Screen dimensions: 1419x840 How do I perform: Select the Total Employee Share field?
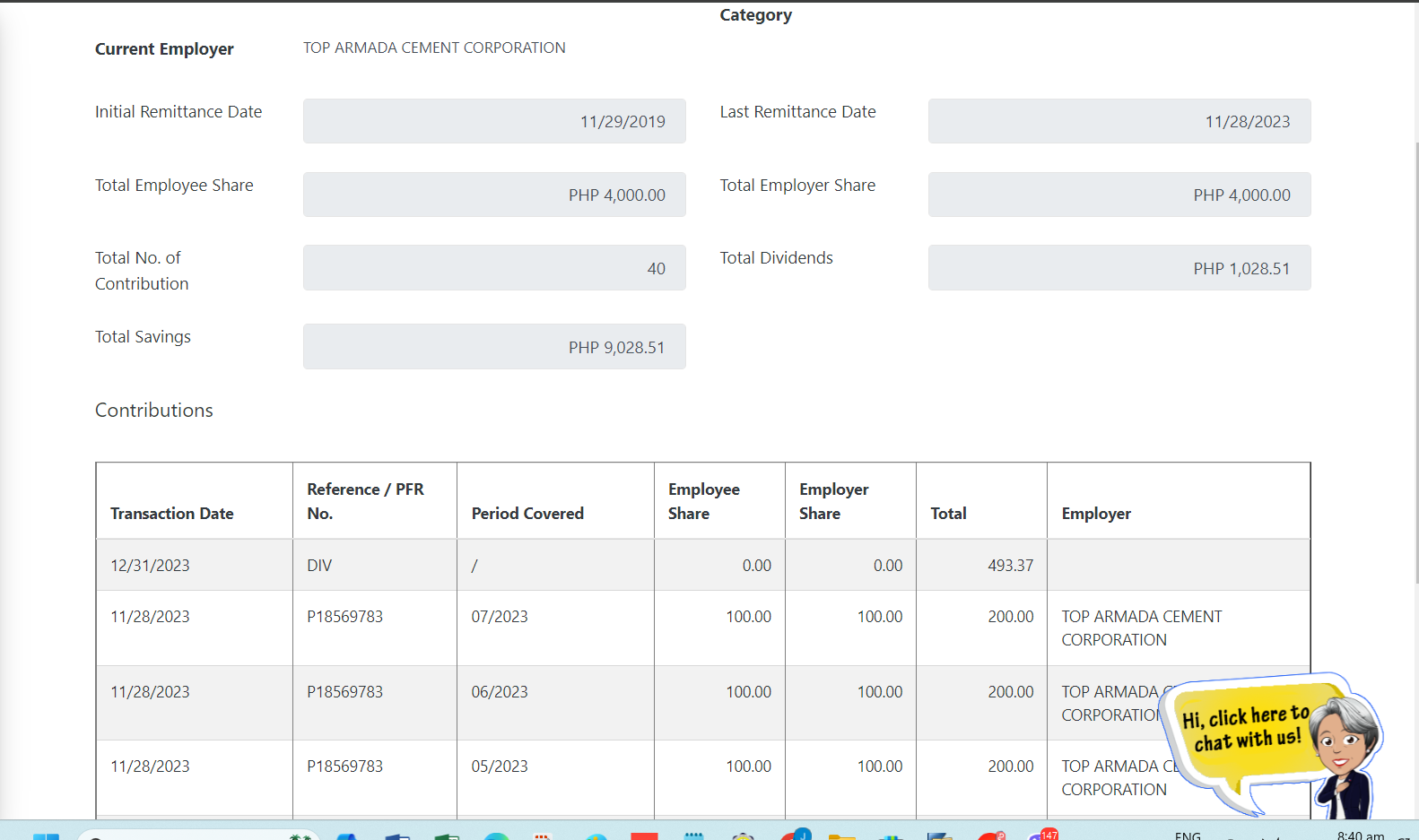click(494, 195)
